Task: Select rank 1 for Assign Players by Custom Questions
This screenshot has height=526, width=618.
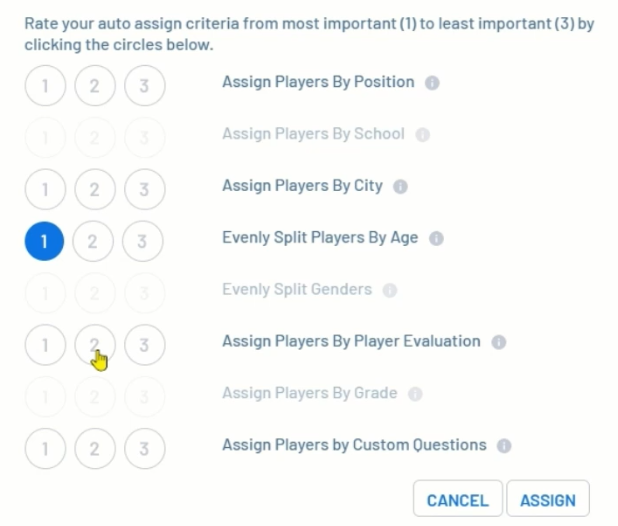Action: tap(45, 449)
